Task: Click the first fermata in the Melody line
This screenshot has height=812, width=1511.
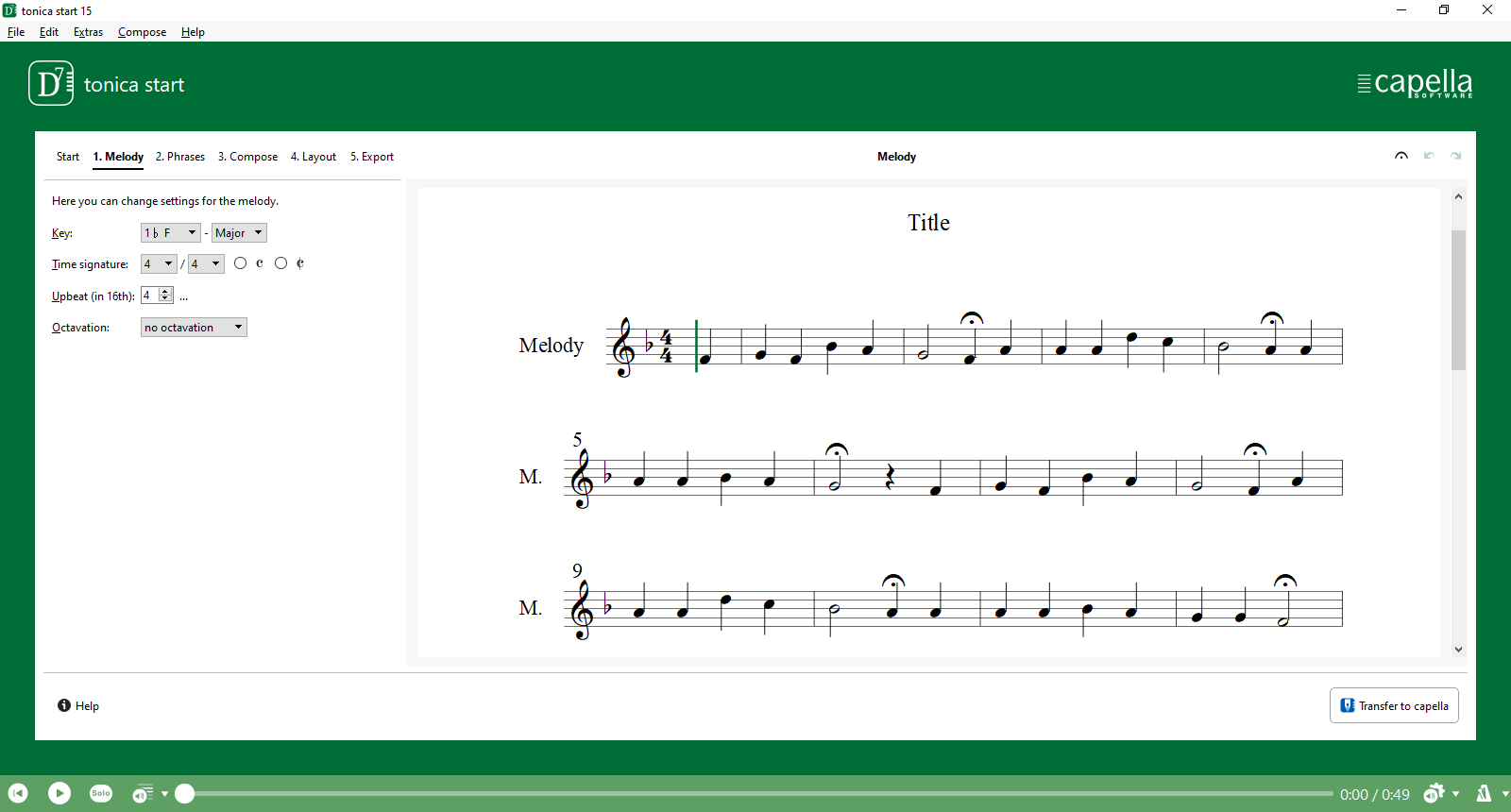Action: pyautogui.click(x=971, y=319)
